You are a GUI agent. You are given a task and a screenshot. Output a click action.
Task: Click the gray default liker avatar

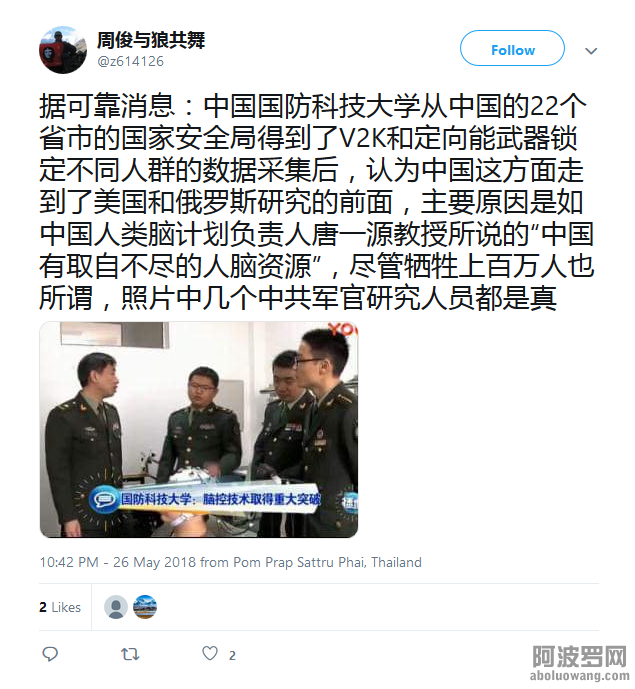click(x=116, y=607)
